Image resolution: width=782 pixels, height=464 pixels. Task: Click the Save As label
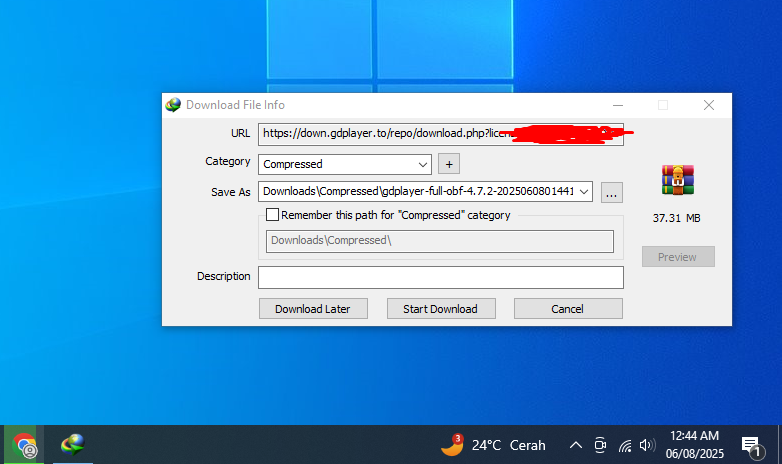click(230, 192)
